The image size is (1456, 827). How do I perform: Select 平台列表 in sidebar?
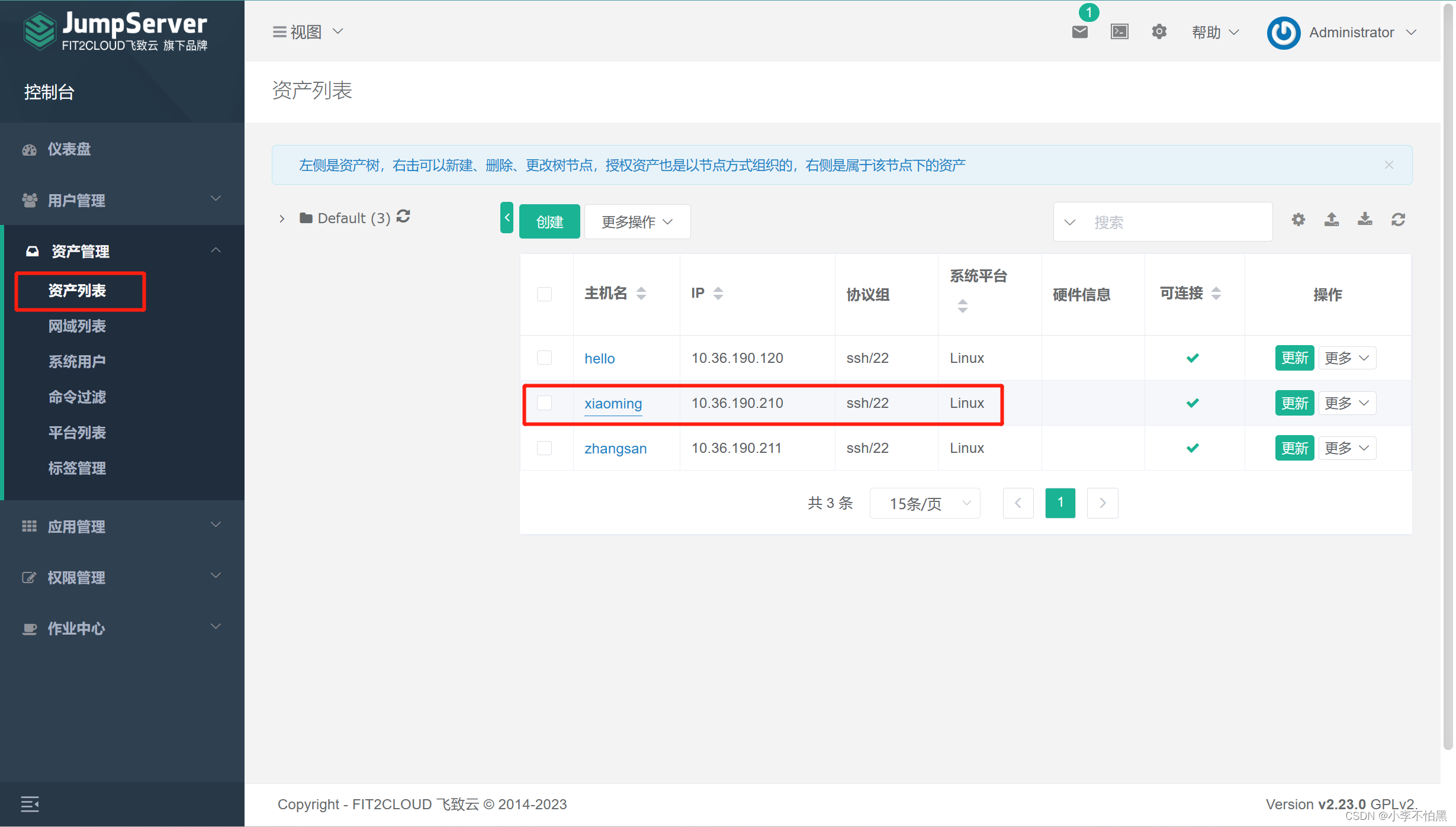77,433
